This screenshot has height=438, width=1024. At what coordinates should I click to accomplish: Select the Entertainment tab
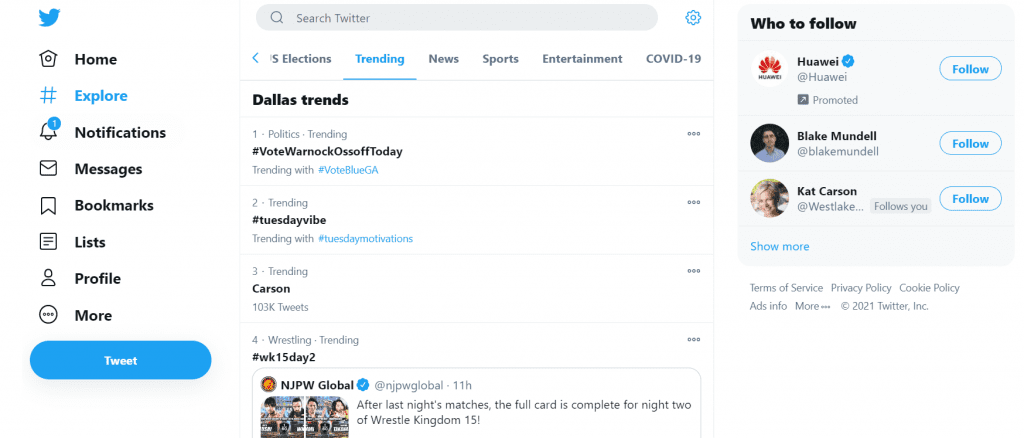(x=582, y=59)
